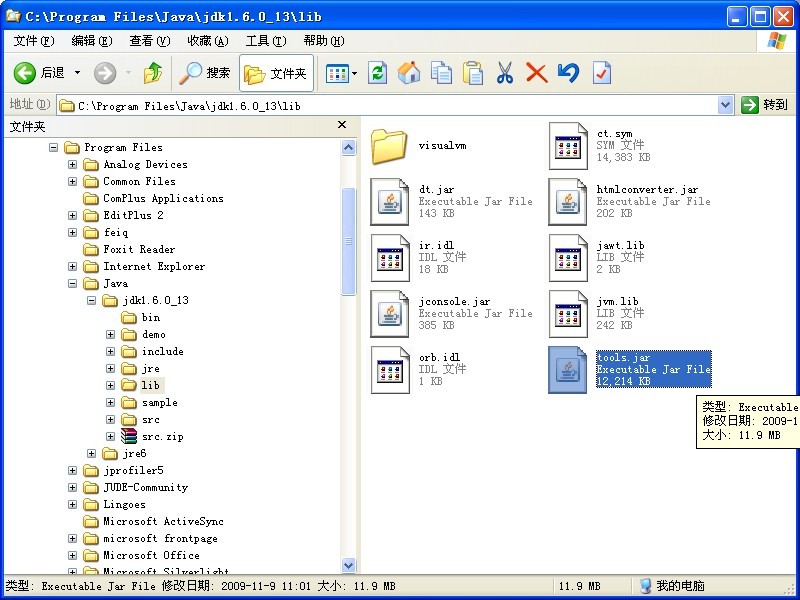Image resolution: width=800 pixels, height=600 pixels.
Task: Select the jawt.lib file icon
Action: (x=568, y=258)
